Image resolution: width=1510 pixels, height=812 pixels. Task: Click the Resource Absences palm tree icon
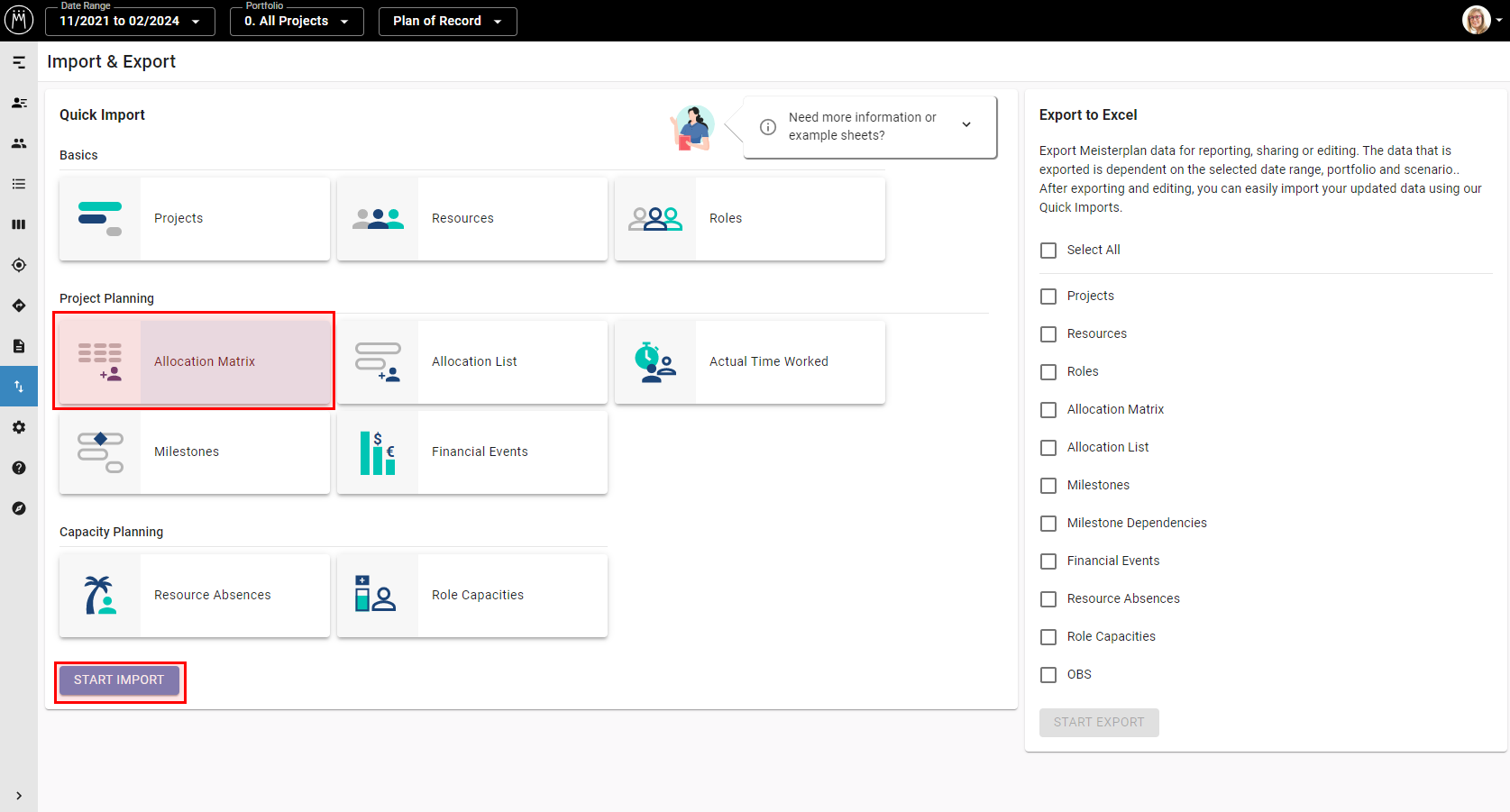(100, 595)
